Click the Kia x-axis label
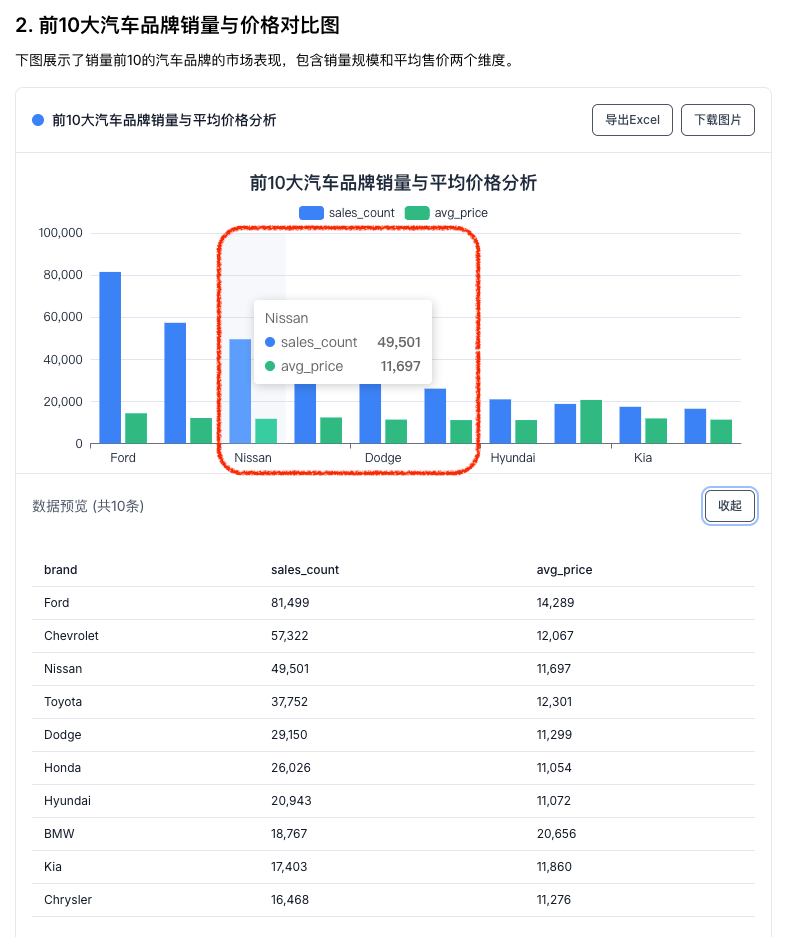The width and height of the screenshot is (791, 937). pos(643,458)
